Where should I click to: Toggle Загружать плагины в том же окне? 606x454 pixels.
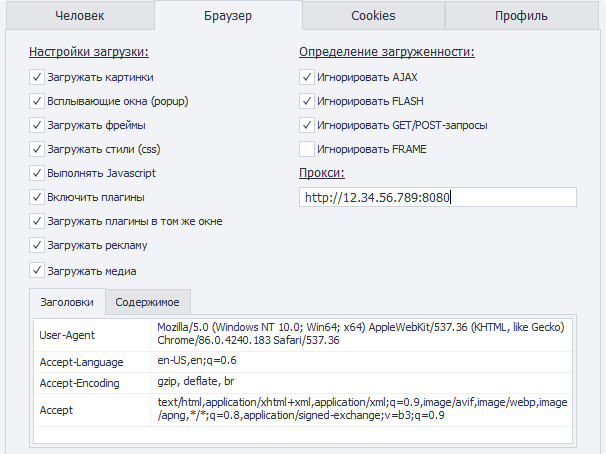[37, 221]
